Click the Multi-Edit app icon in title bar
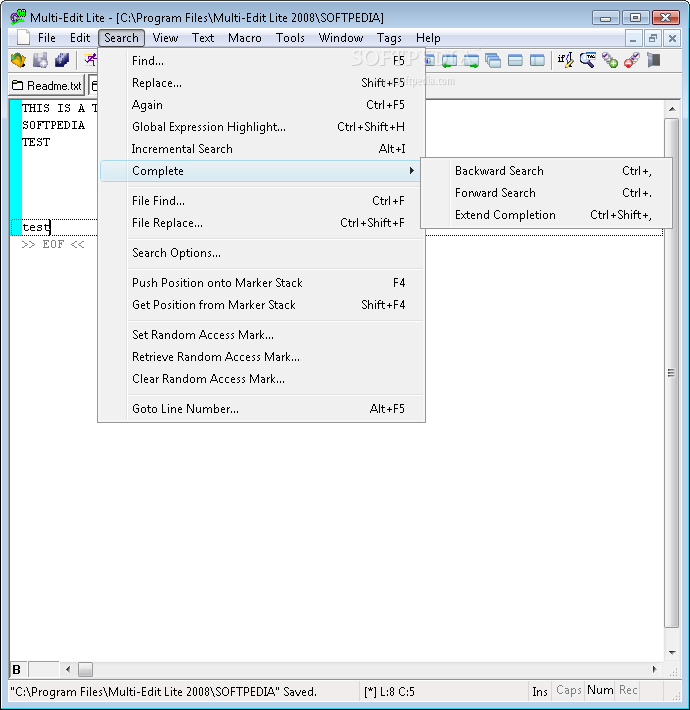Image resolution: width=690 pixels, height=710 pixels. coord(18,17)
